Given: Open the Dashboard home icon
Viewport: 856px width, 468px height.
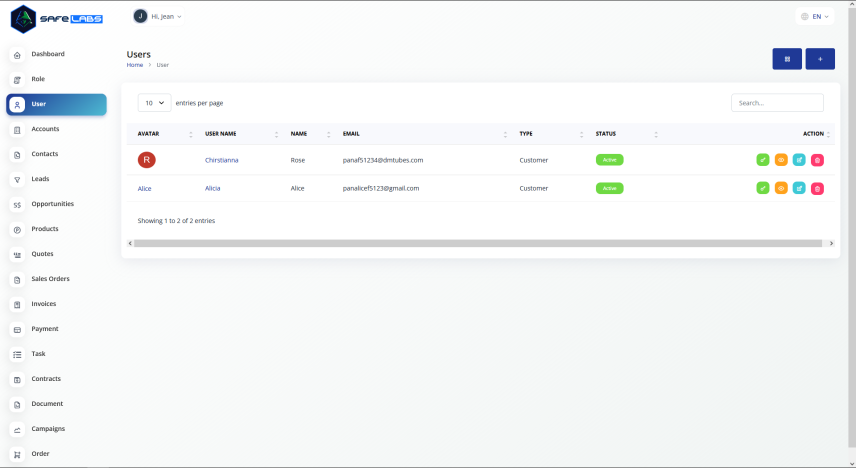Looking at the screenshot, I should pyautogui.click(x=17, y=55).
